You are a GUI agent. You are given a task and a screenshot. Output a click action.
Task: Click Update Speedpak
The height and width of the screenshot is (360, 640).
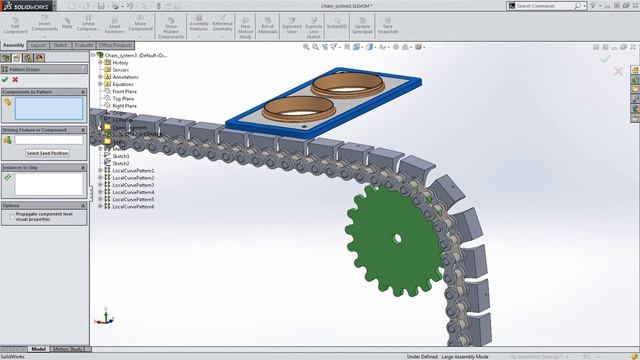[x=362, y=25]
